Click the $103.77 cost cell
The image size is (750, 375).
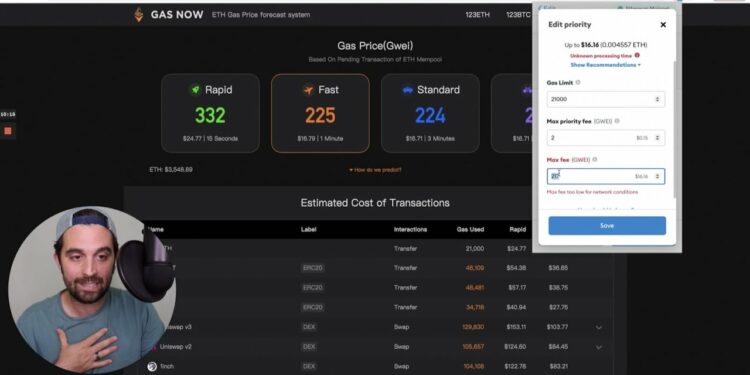pyautogui.click(x=557, y=327)
